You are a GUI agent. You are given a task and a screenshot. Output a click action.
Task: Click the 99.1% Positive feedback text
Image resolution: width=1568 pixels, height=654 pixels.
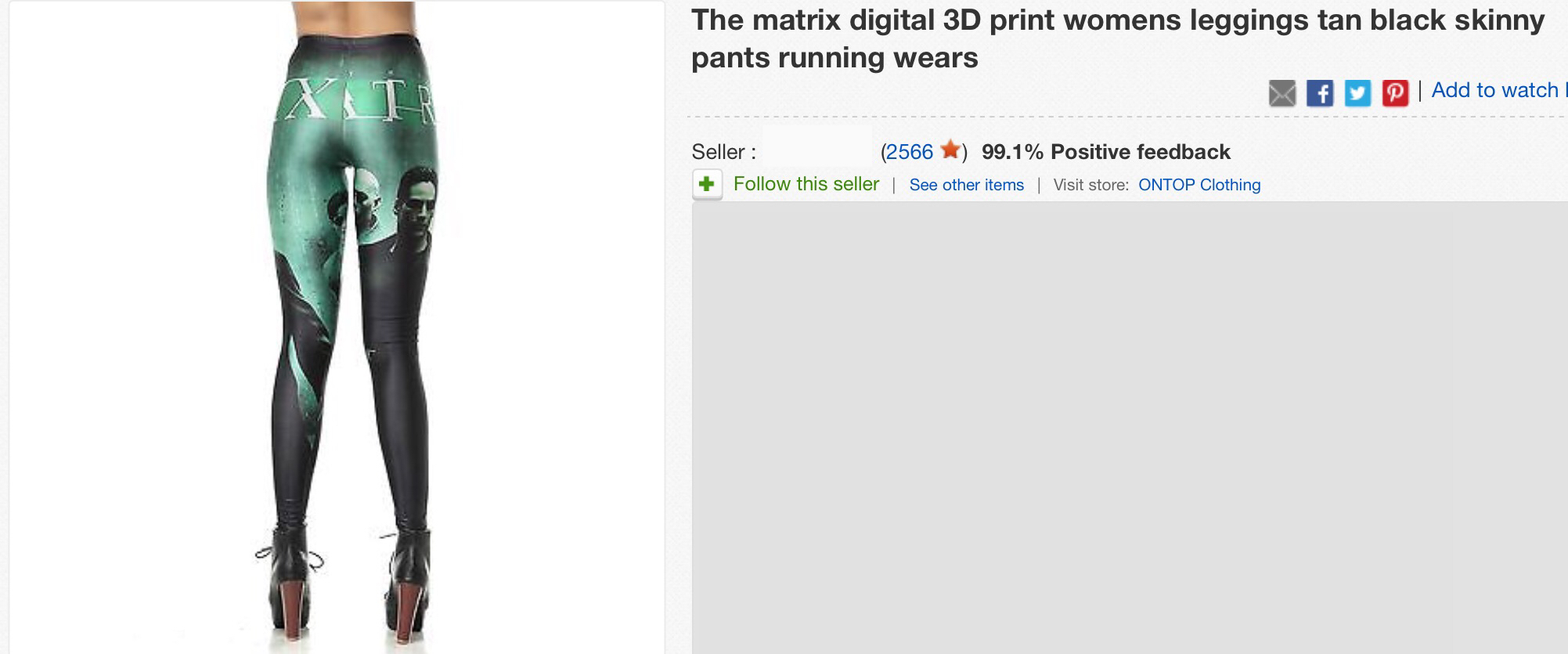pos(1106,152)
